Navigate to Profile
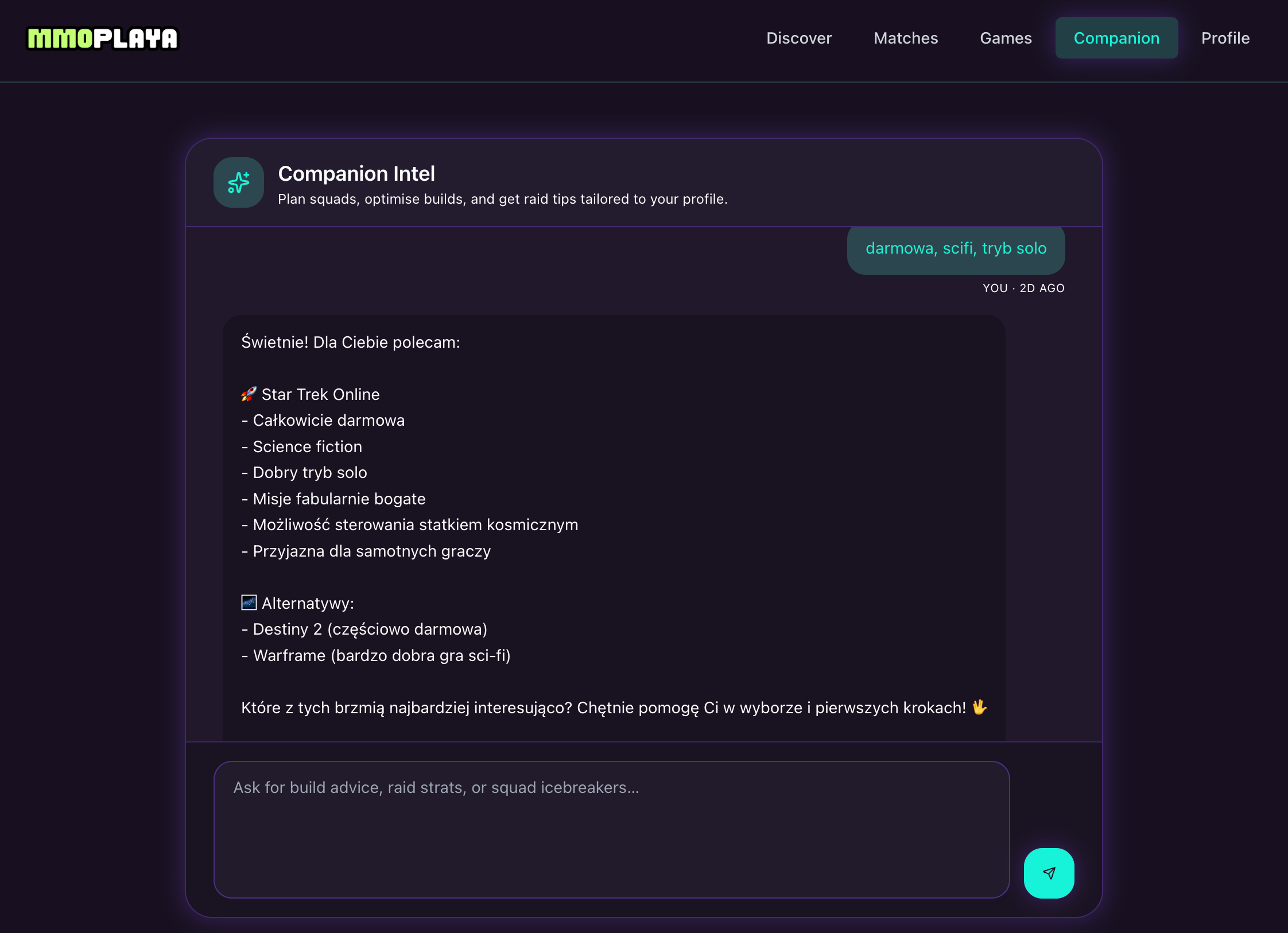 (x=1225, y=38)
